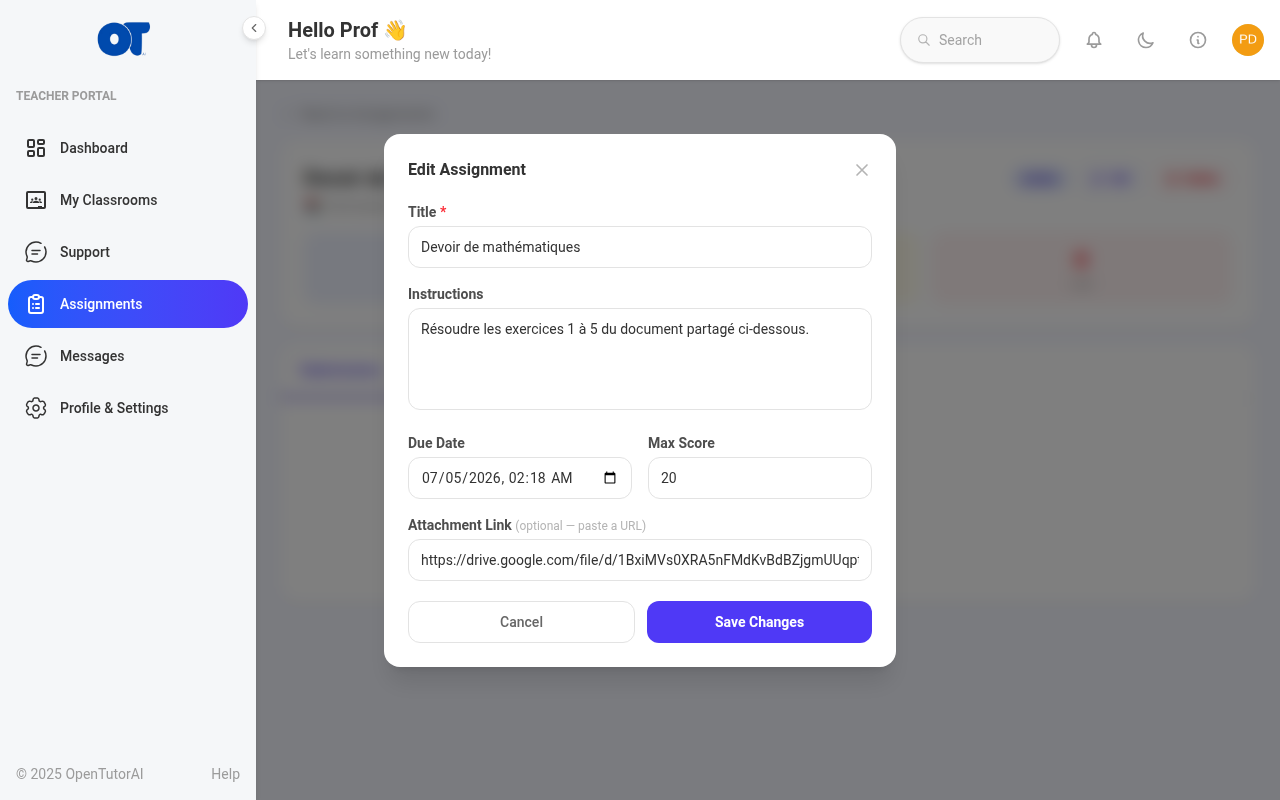This screenshot has height=800, width=1280.
Task: Collapse the sidebar with the chevron button
Action: [254, 28]
